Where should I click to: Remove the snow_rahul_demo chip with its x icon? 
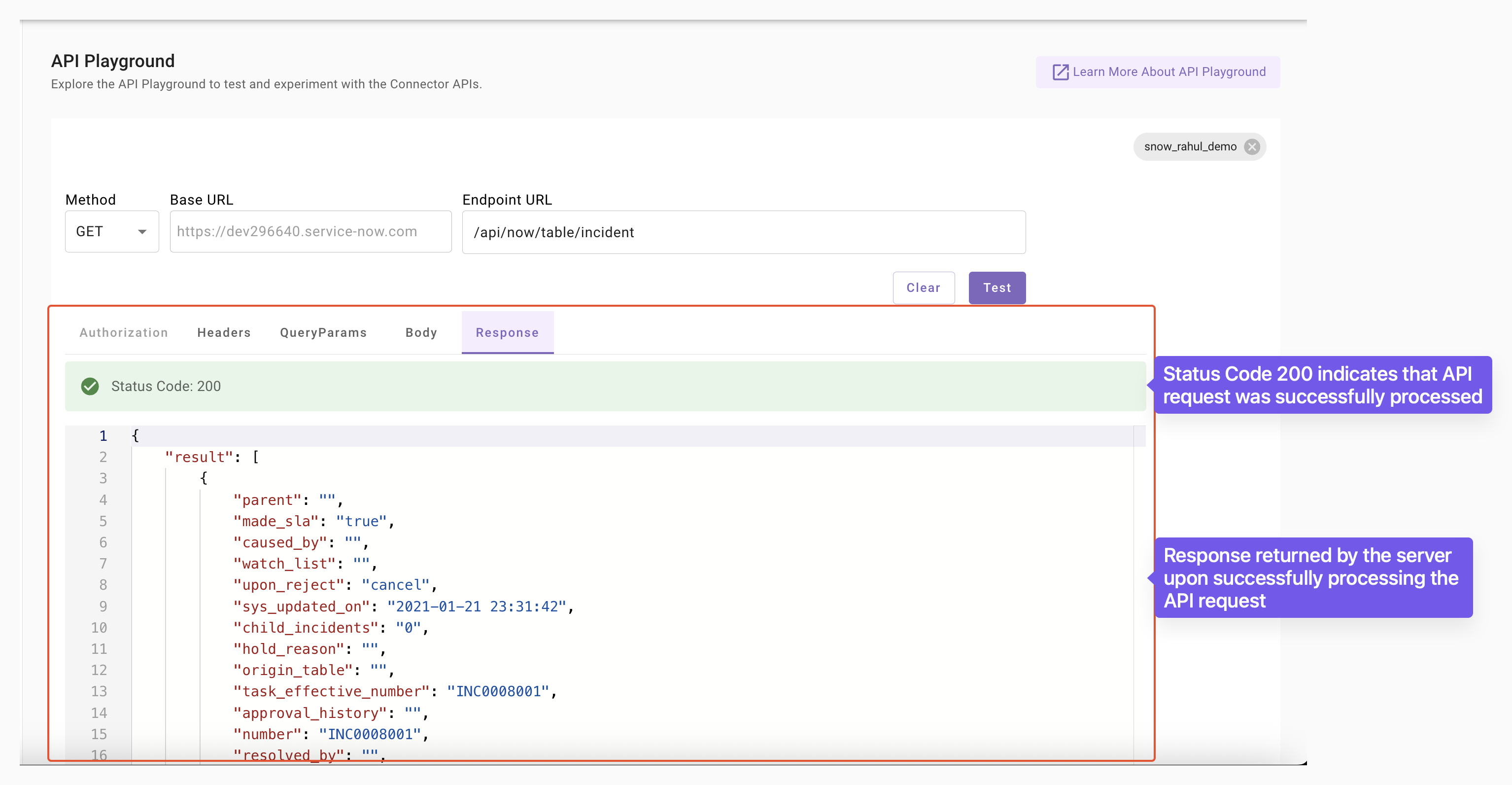point(1251,147)
